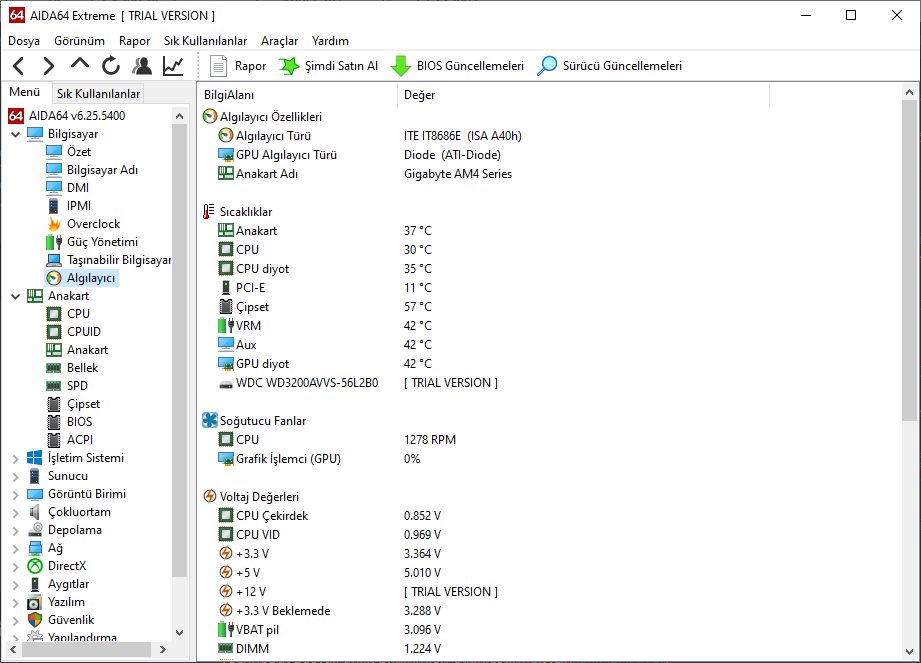
Task: Open the Çipset item in the tree
Action: coord(83,404)
